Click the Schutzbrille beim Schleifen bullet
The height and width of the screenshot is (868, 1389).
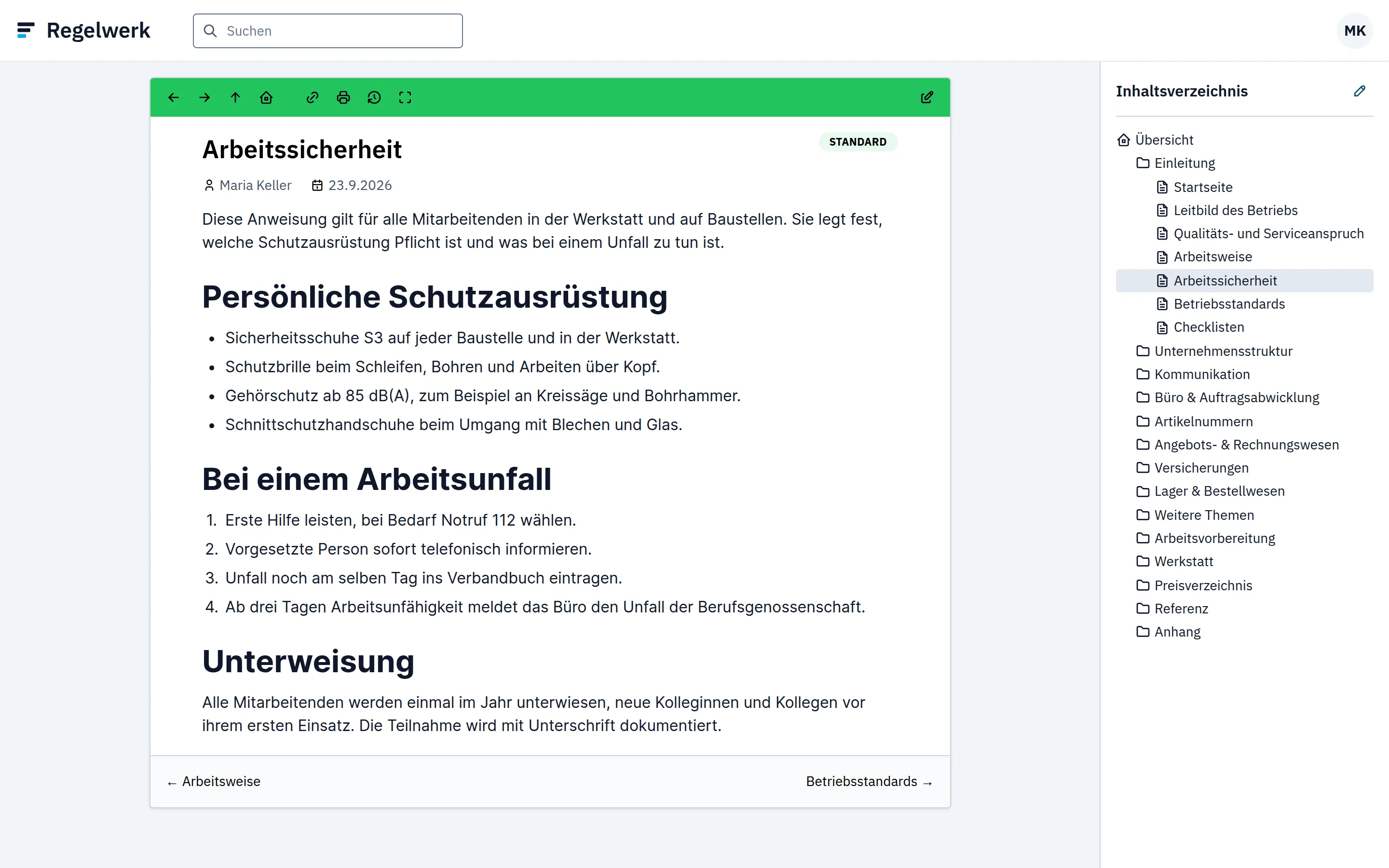(443, 367)
